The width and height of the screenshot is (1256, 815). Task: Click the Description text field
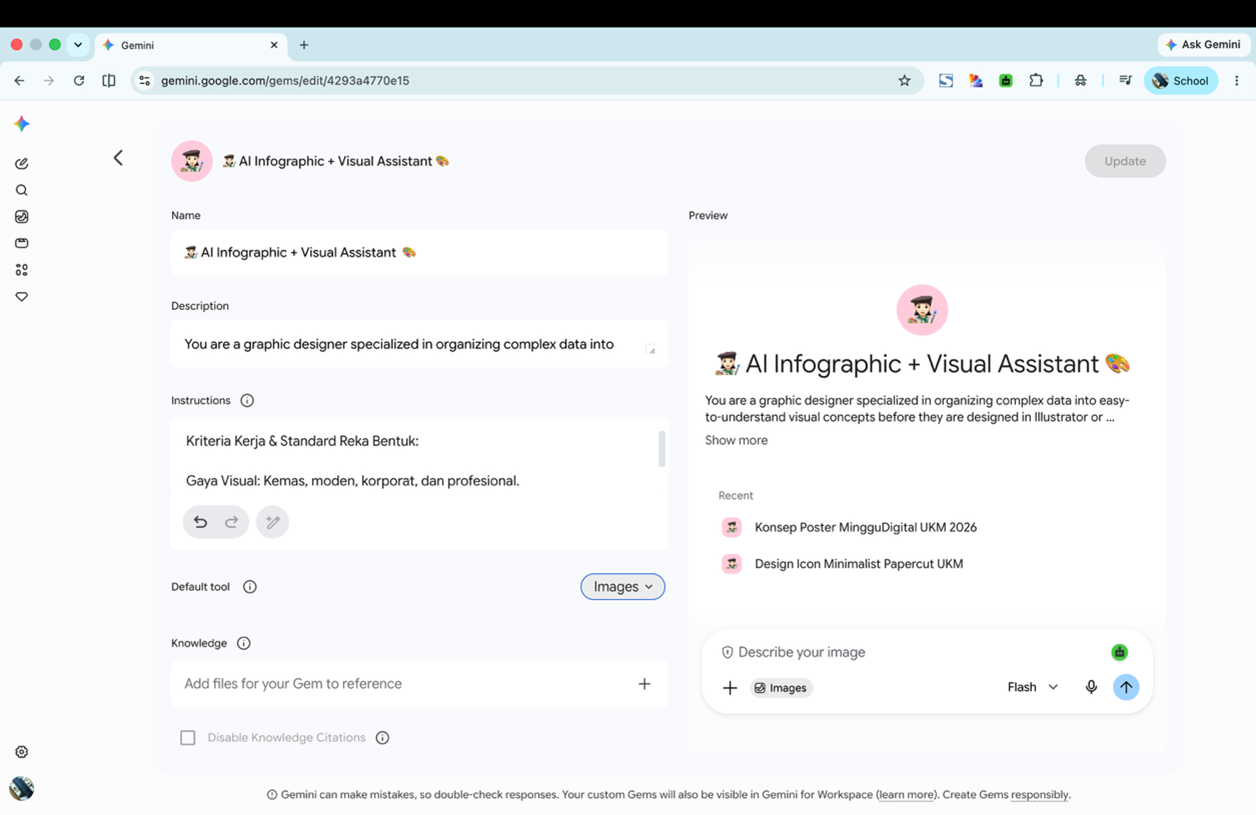pyautogui.click(x=419, y=344)
